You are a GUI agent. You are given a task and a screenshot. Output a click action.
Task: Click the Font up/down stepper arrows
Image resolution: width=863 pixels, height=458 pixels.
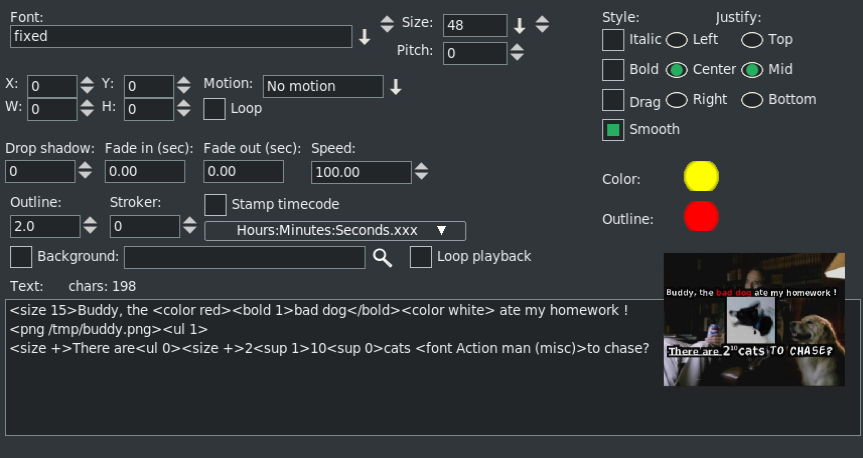[388, 24]
